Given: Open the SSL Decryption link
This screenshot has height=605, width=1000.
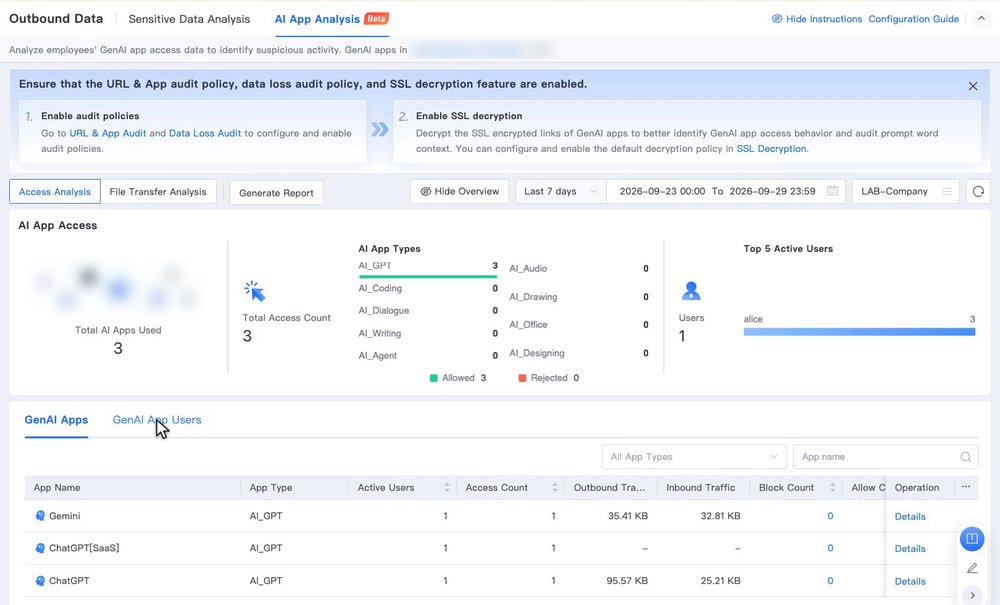Looking at the screenshot, I should pyautogui.click(x=771, y=149).
